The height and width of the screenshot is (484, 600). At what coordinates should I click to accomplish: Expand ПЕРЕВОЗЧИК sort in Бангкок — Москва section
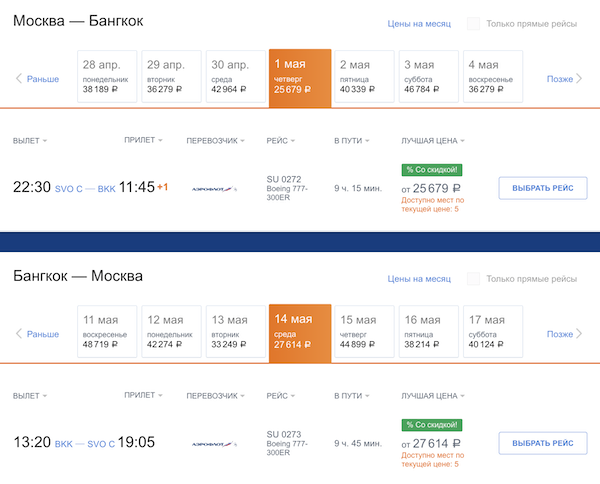[x=216, y=396]
